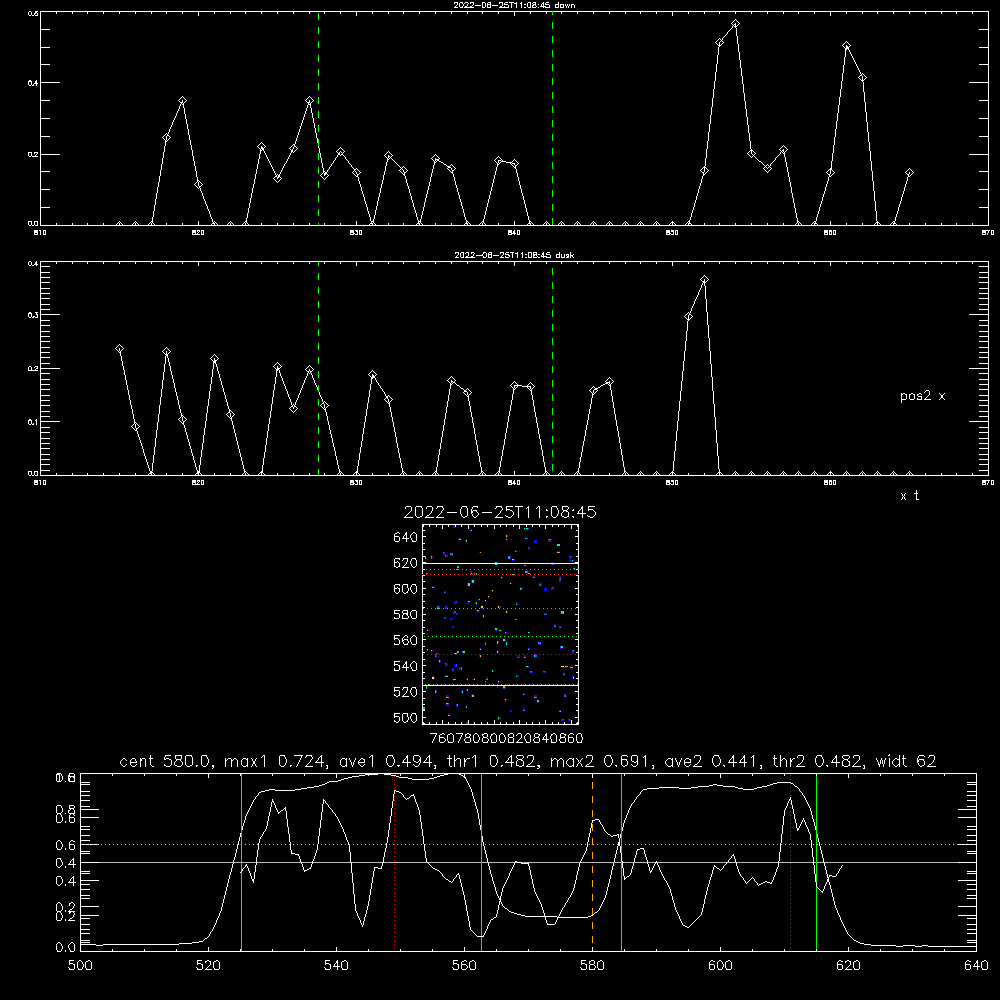This screenshot has width=1000, height=1000.
Task: Click the highest peak diamond in dusk plot
Action: 704,279
